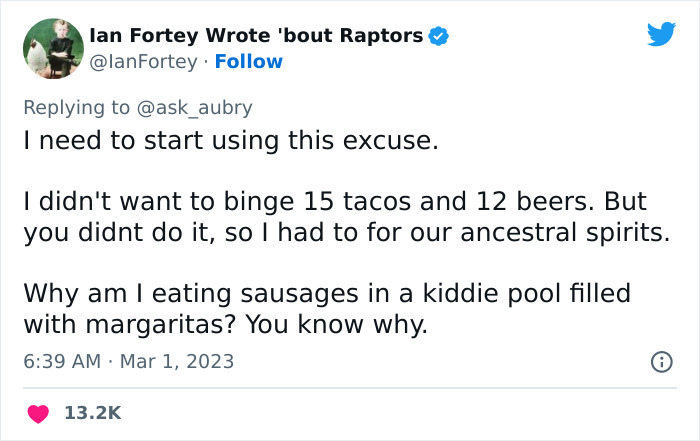Open the tweet info circle icon
This screenshot has width=700, height=441.
661,362
